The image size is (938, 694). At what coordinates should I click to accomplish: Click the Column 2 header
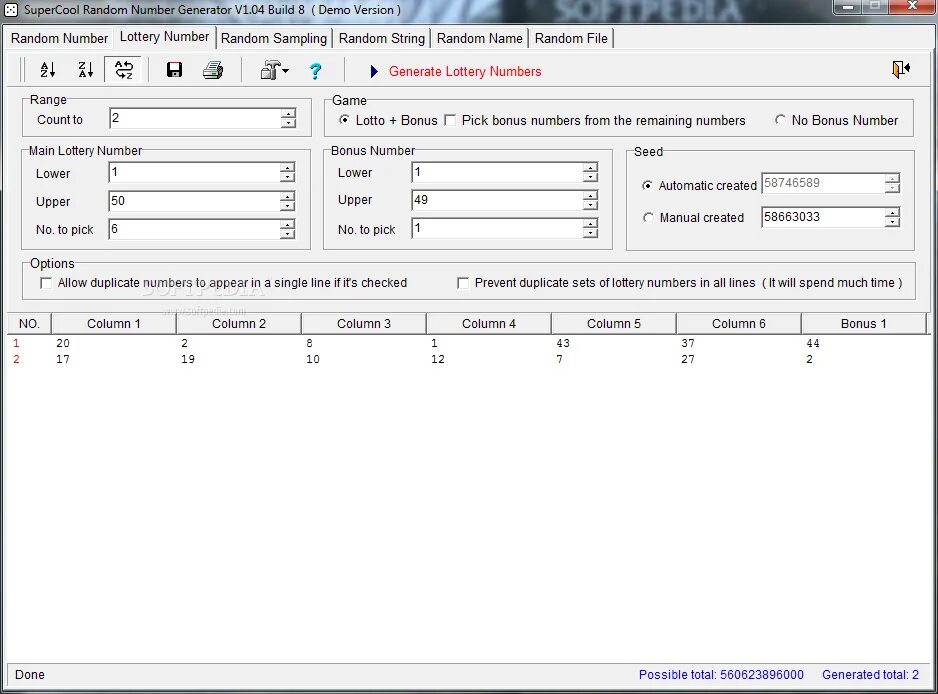coord(239,324)
